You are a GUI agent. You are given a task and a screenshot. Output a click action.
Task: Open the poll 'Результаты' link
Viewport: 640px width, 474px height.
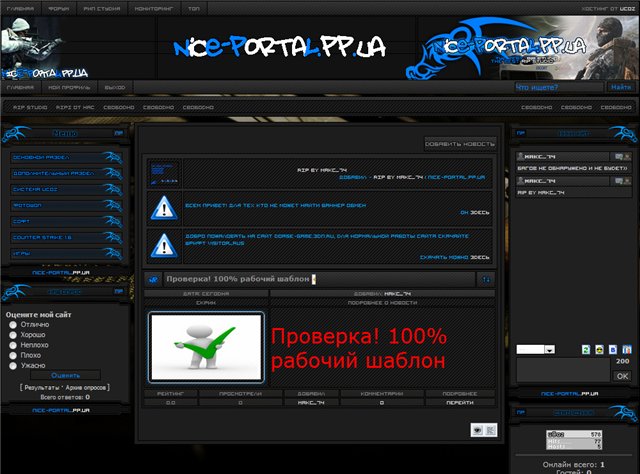click(42, 387)
